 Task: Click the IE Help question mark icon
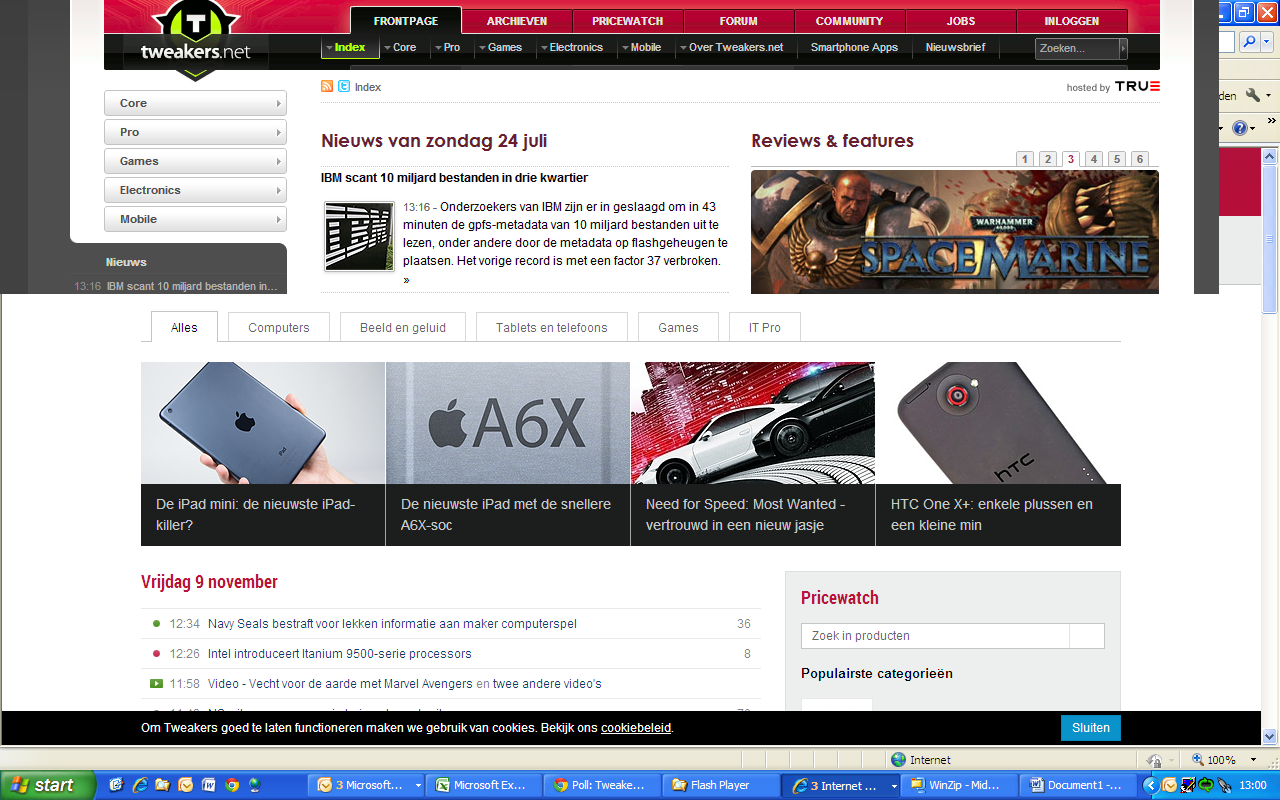point(1239,128)
